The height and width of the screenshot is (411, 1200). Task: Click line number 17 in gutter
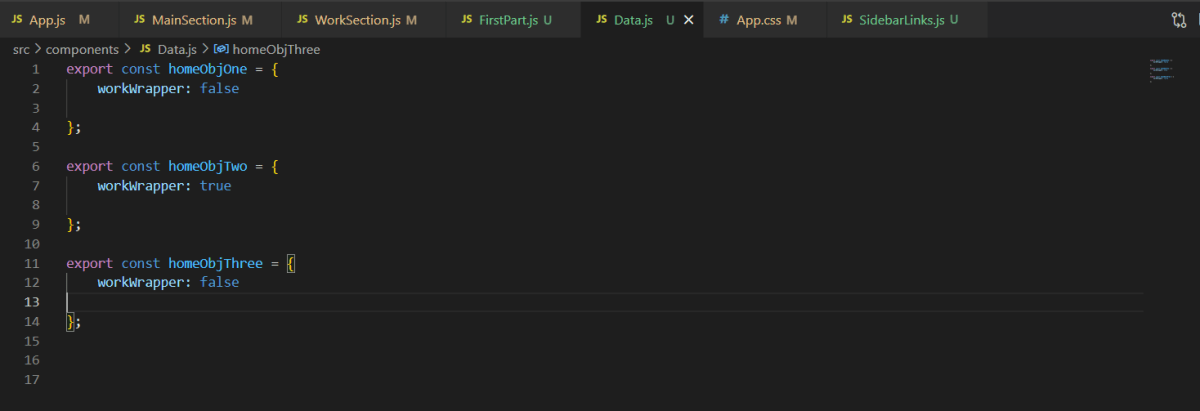tap(33, 379)
